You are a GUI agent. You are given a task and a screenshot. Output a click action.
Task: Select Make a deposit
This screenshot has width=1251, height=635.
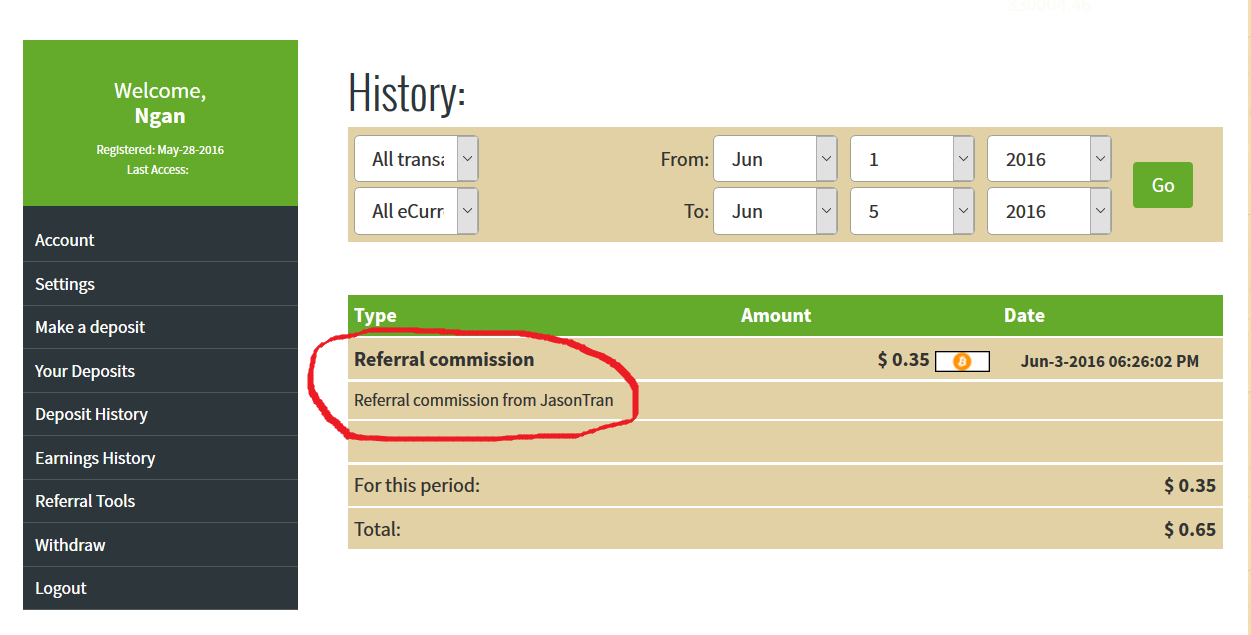click(x=90, y=327)
